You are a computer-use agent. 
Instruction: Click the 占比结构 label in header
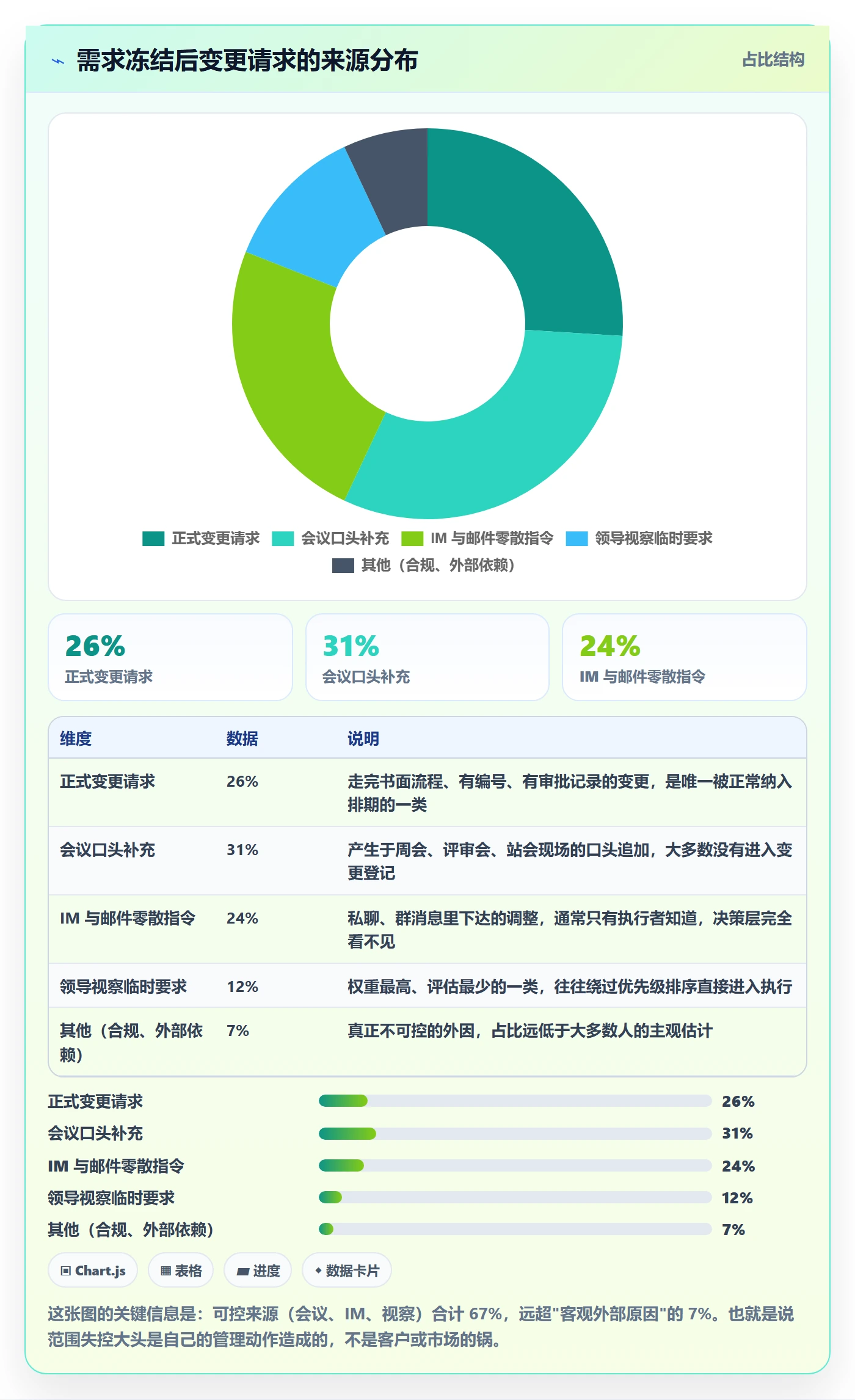pos(773,59)
